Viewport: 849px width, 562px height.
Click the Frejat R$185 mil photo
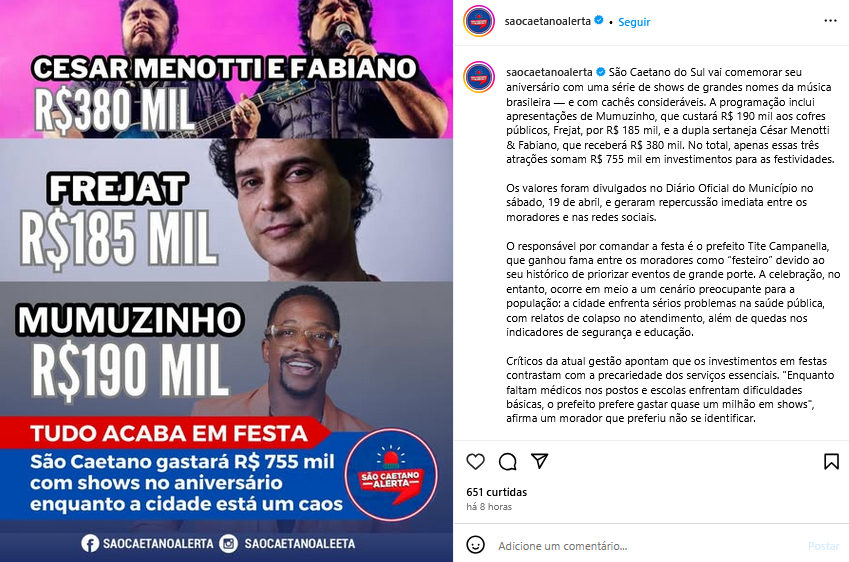[x=226, y=210]
